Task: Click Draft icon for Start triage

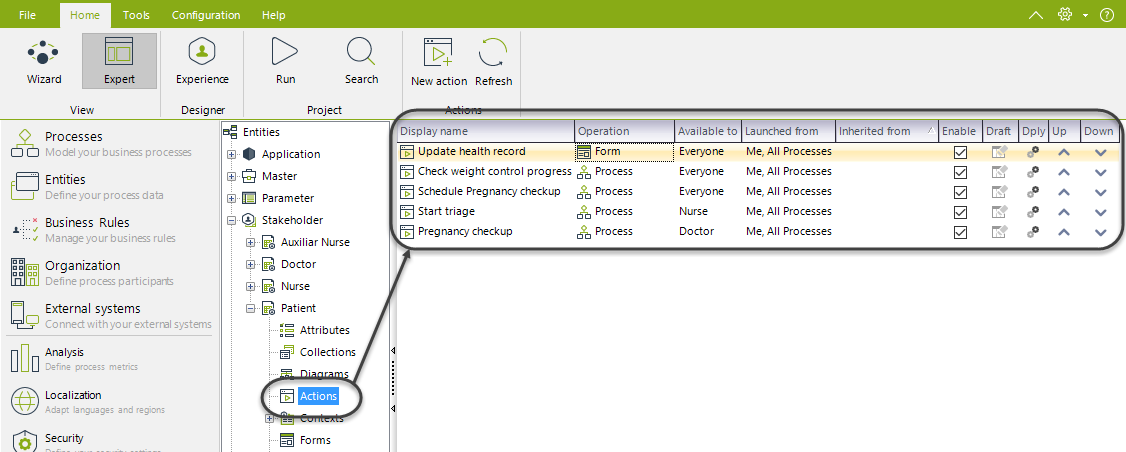Action: pyautogui.click(x=999, y=212)
